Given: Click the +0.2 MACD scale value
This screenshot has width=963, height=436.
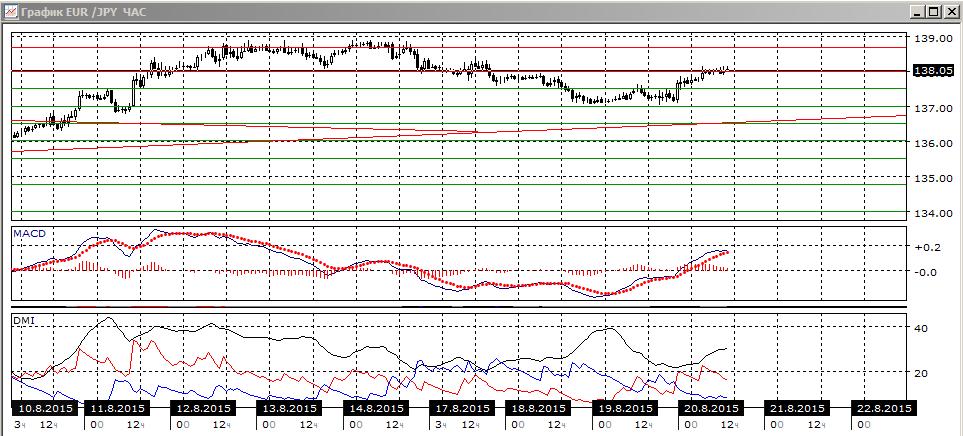Looking at the screenshot, I should [927, 246].
